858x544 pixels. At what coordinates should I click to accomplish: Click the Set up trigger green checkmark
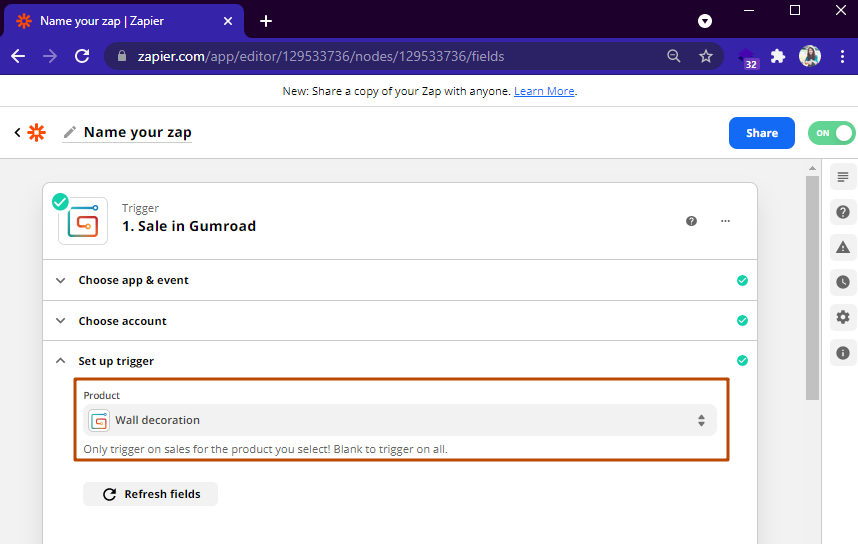(742, 361)
